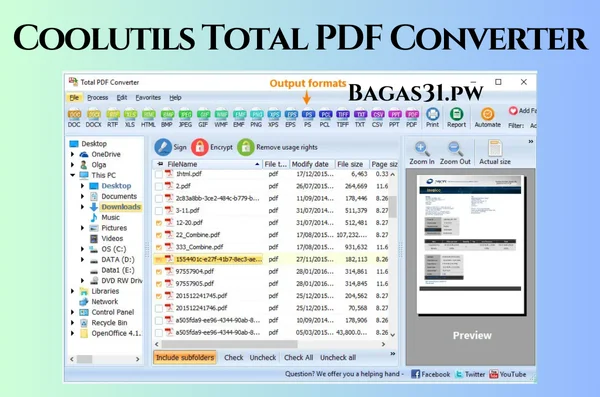Image resolution: width=600 pixels, height=397 pixels.
Task: Expand the OS (C:) drive node
Action: point(82,249)
